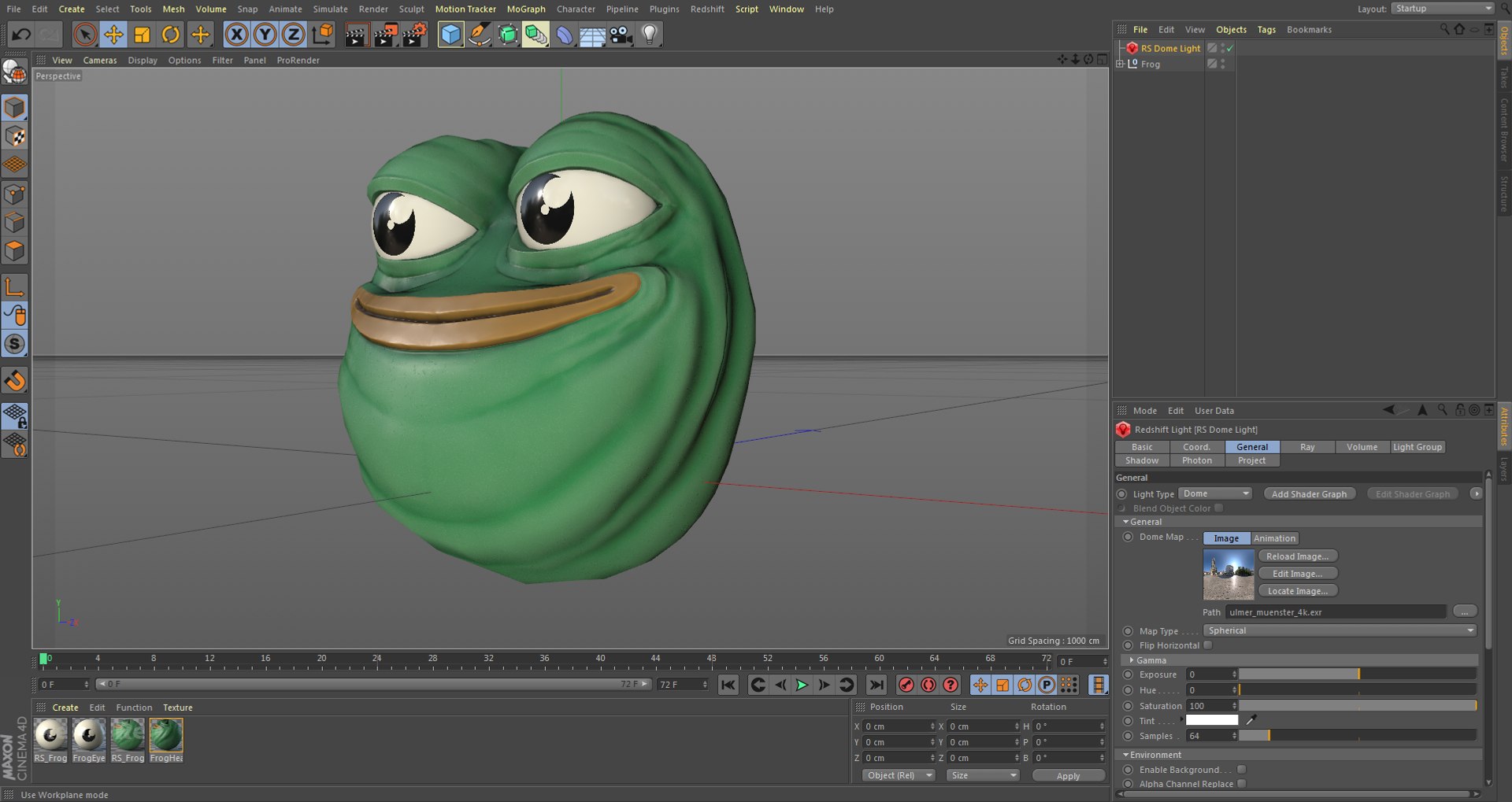The image size is (1512, 802).
Task: Click Reload Image button
Action: point(1298,556)
